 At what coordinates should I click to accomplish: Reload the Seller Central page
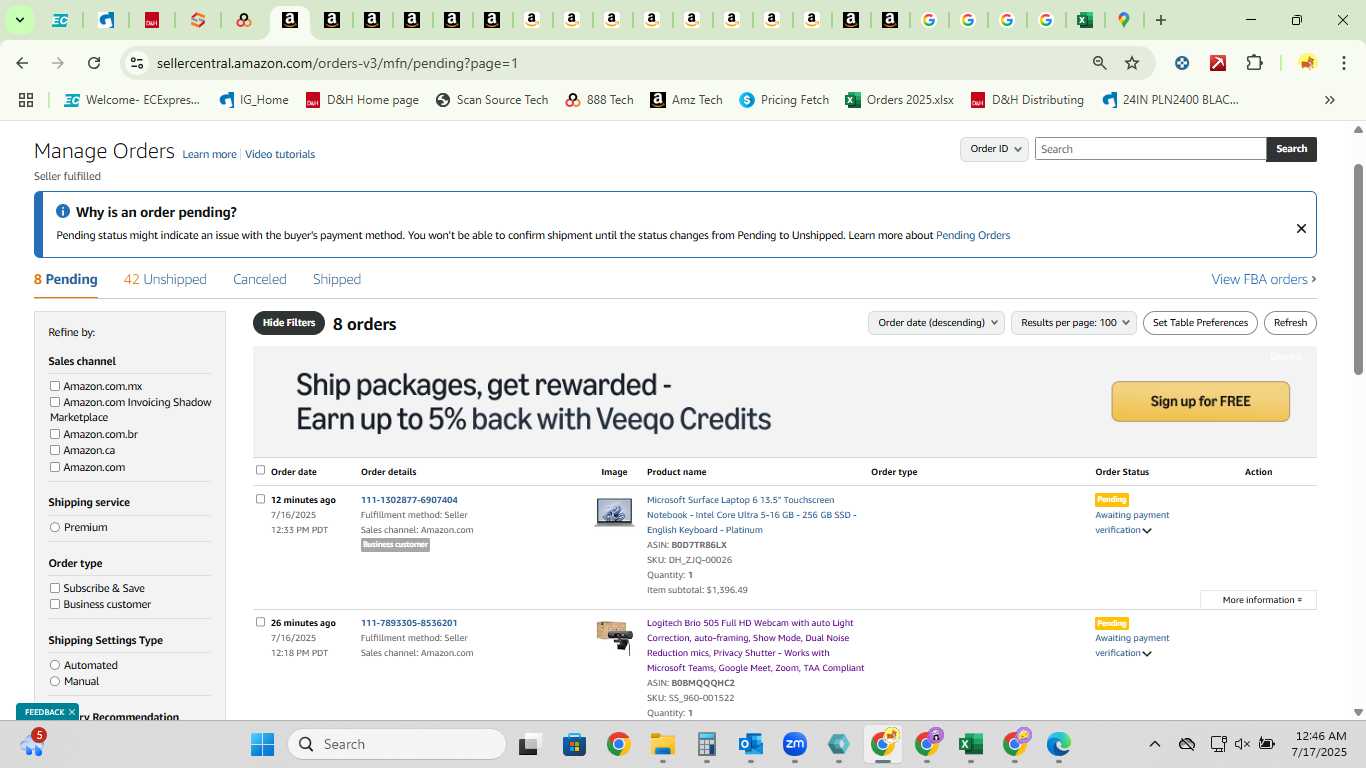tap(94, 63)
